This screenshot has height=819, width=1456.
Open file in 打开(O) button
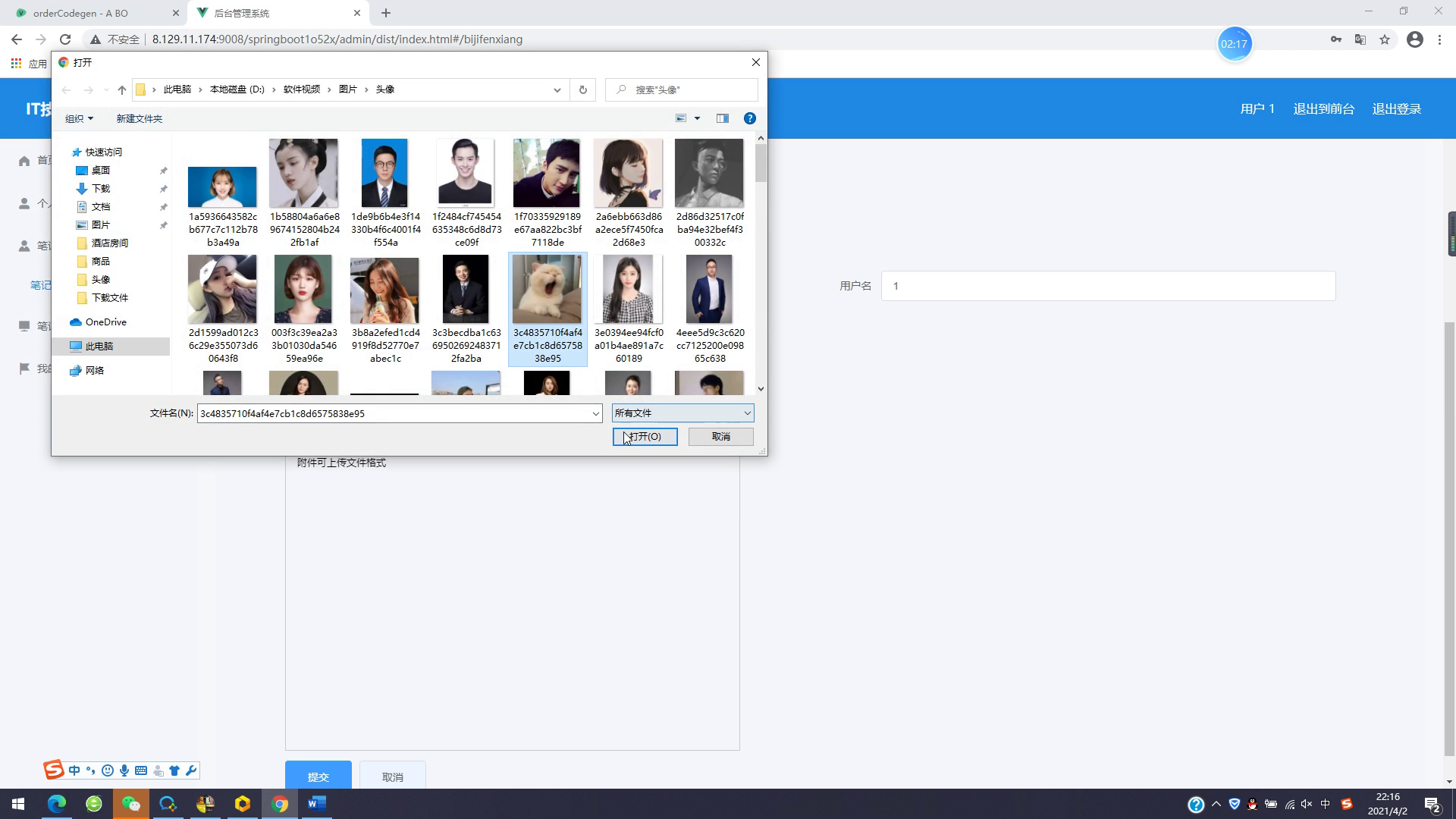click(645, 436)
